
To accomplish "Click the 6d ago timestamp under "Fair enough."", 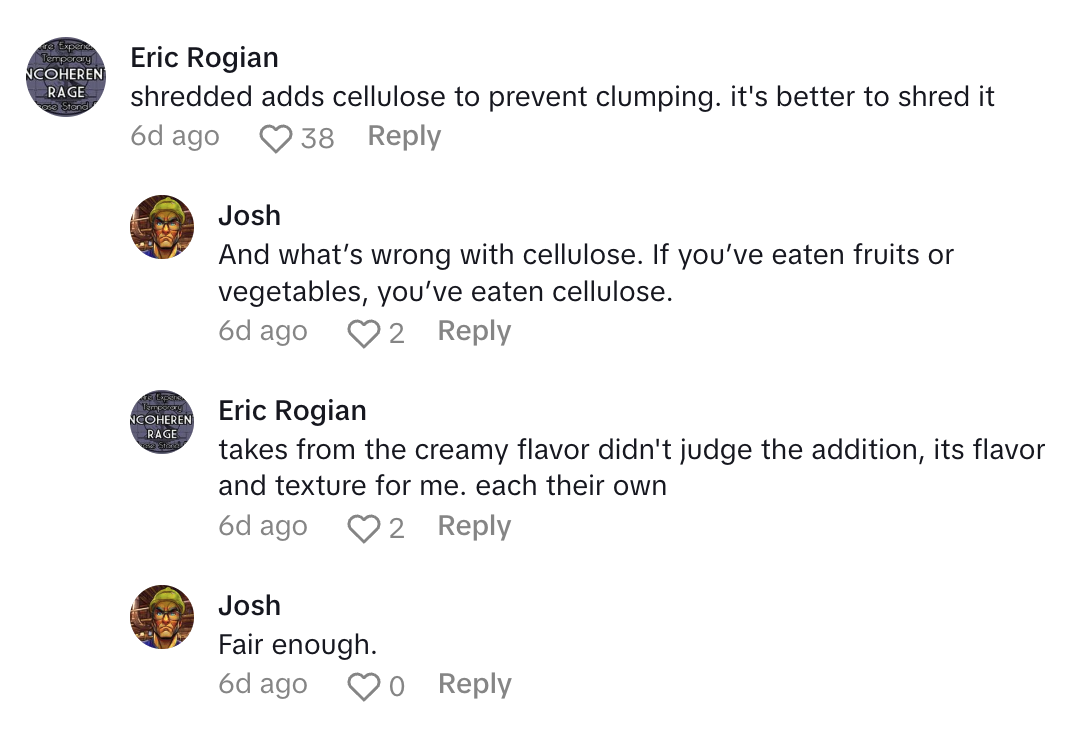I will (x=263, y=685).
